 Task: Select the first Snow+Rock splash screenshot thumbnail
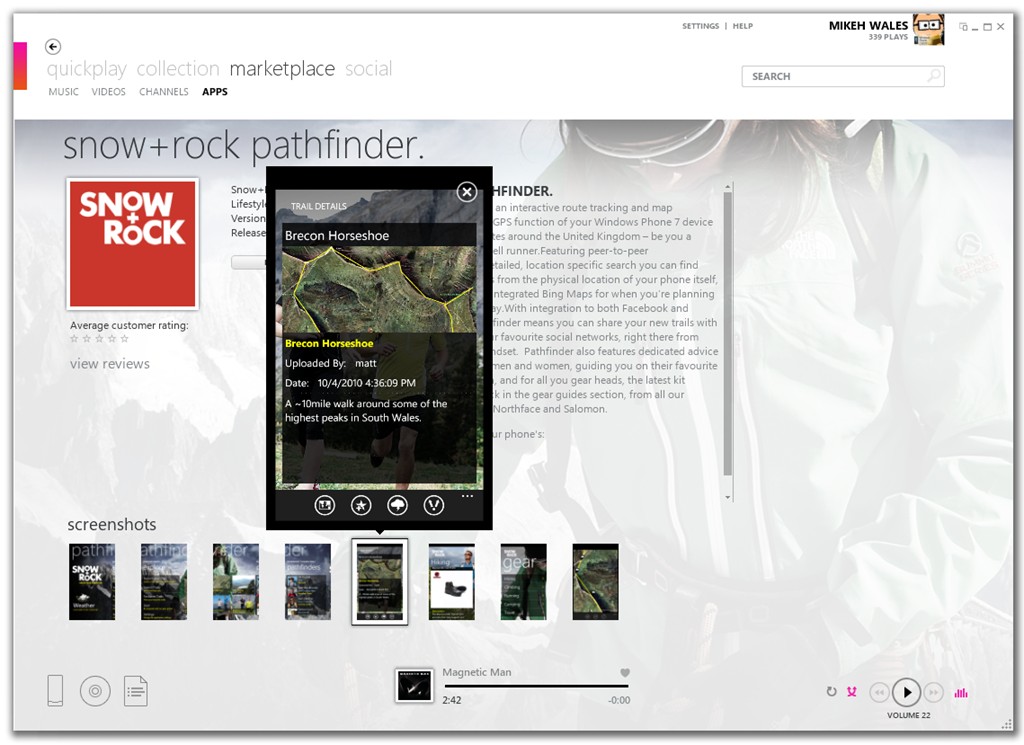(92, 582)
